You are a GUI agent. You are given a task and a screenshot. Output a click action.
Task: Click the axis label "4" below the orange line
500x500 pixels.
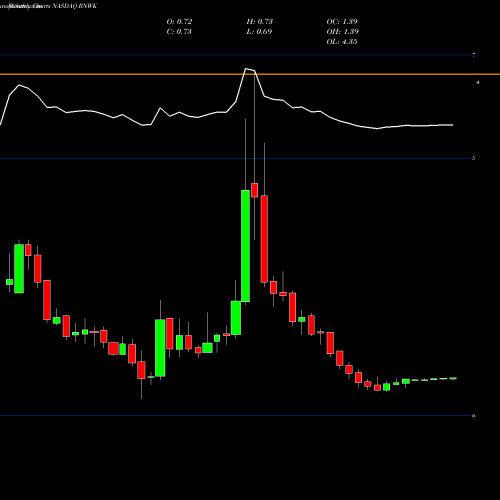point(478,82)
